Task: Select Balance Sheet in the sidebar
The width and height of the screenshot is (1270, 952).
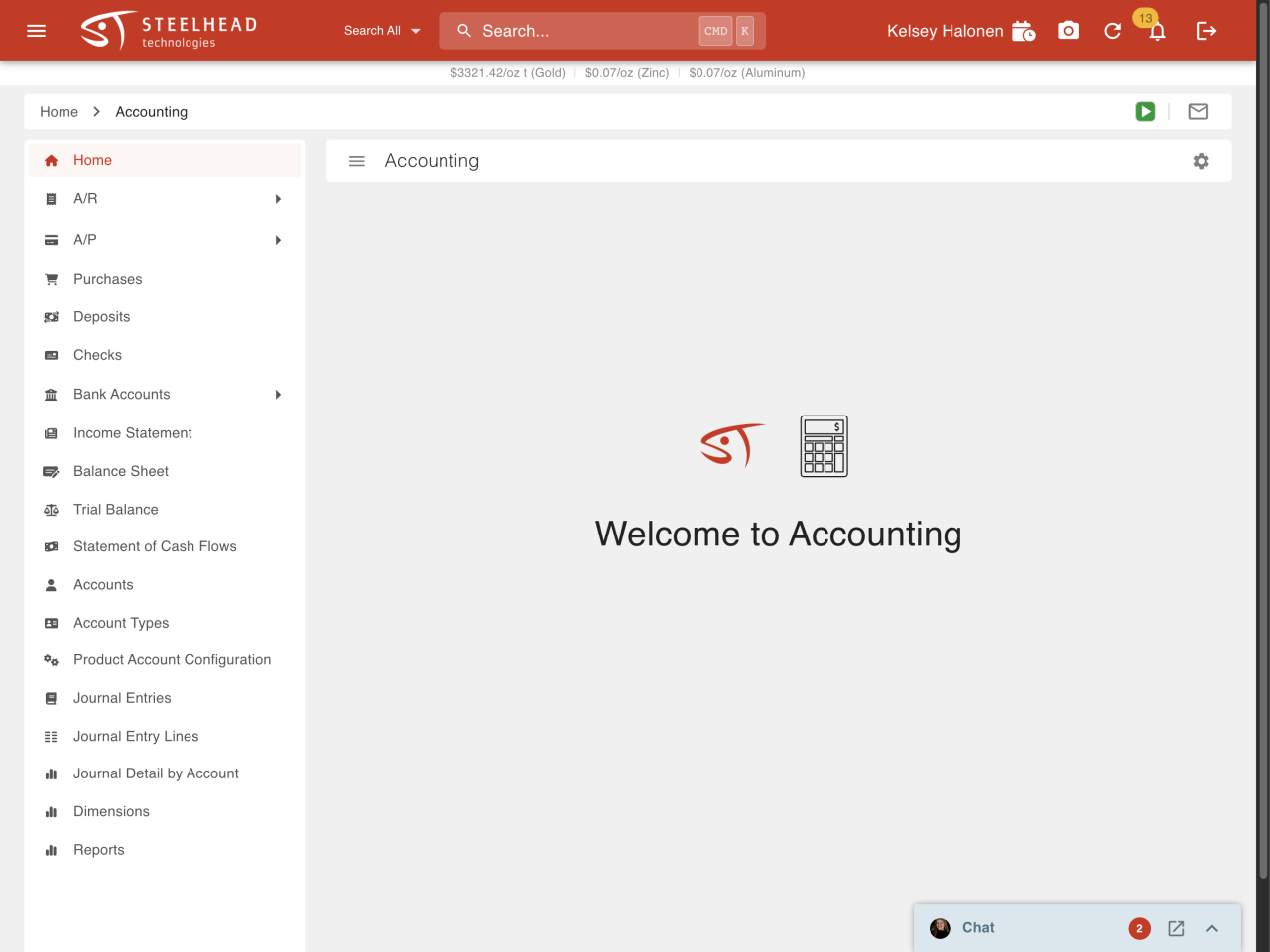Action: [x=121, y=471]
